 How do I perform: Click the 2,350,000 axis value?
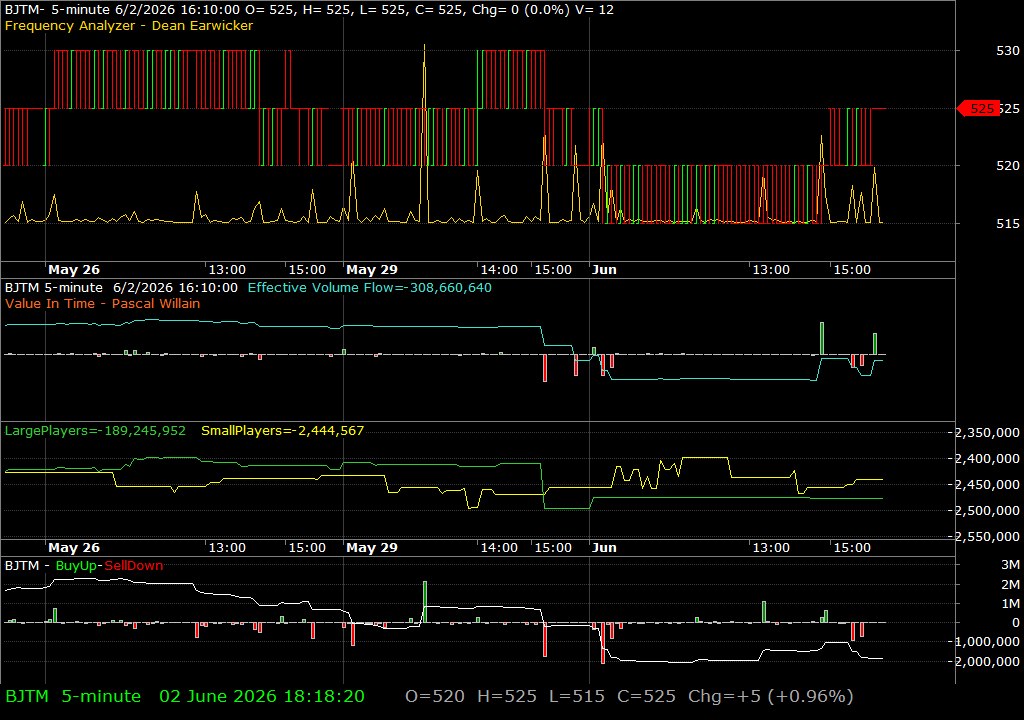[987, 433]
